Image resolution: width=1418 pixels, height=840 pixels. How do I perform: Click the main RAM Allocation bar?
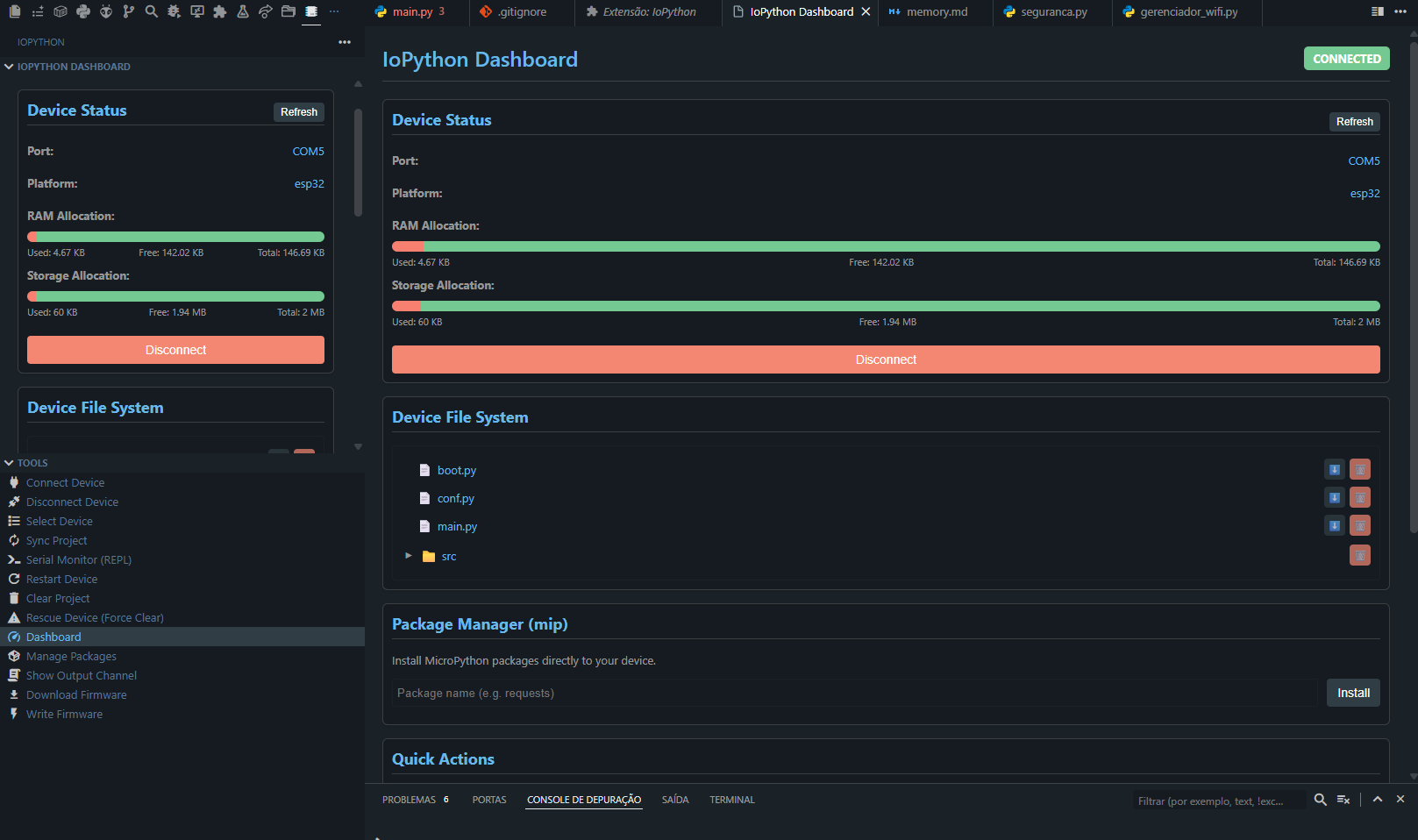pyautogui.click(x=886, y=246)
